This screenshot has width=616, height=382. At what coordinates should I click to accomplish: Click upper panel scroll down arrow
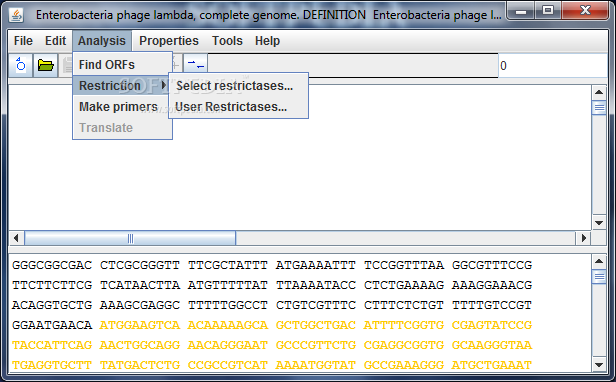(x=599, y=223)
